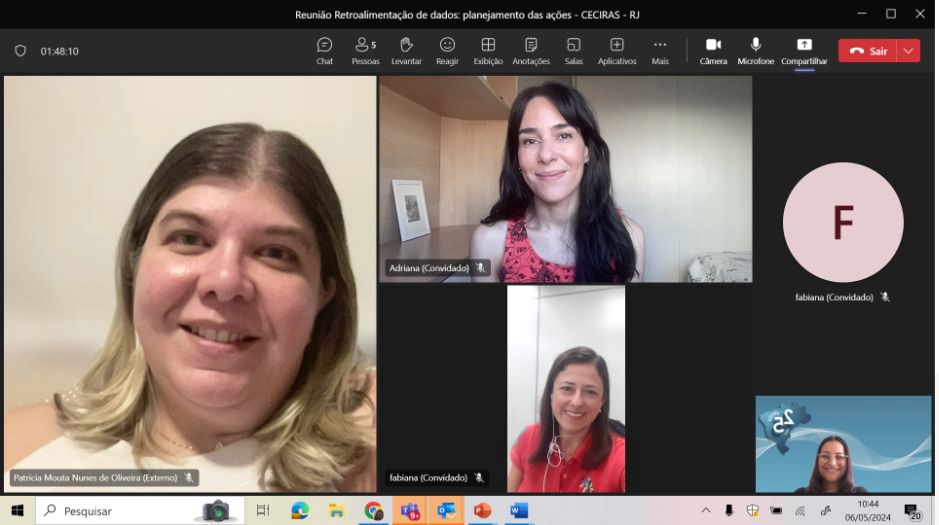Viewport: 939px width, 525px height.
Task: Expand the arrow beside Sair button
Action: [908, 51]
